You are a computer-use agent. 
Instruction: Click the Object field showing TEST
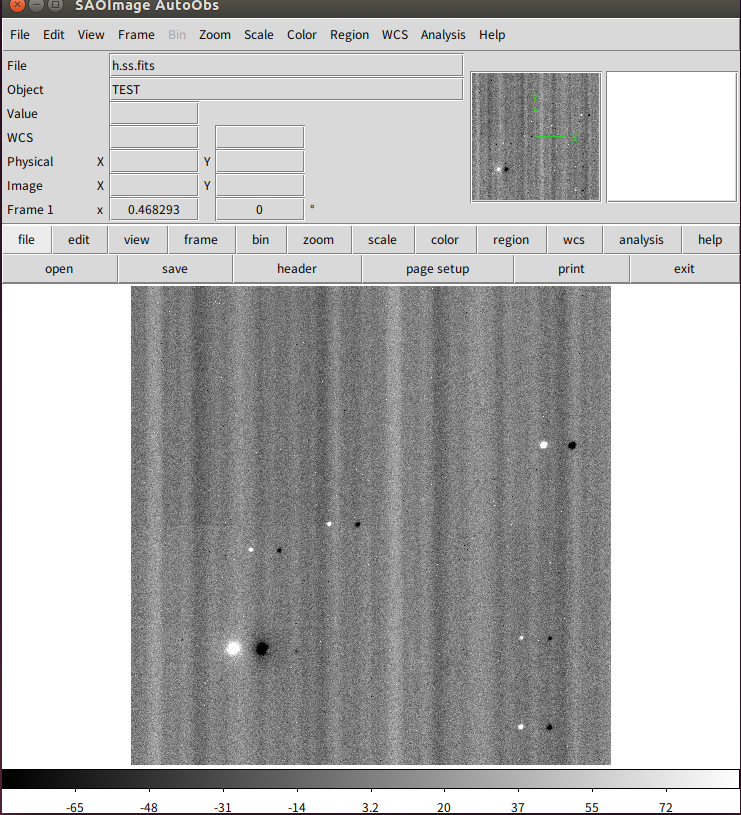[x=286, y=89]
